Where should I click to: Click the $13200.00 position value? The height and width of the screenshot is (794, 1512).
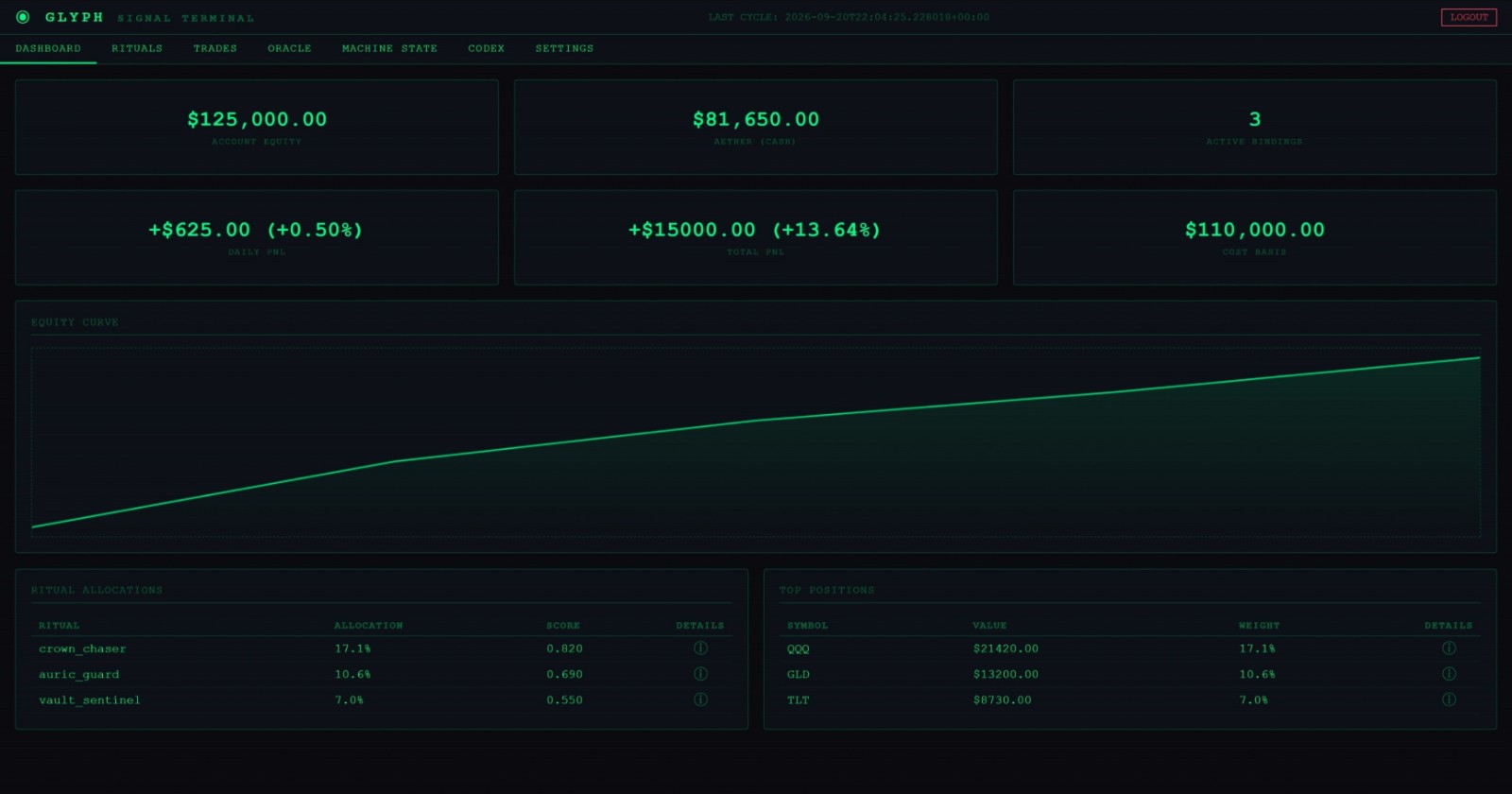[1005, 674]
